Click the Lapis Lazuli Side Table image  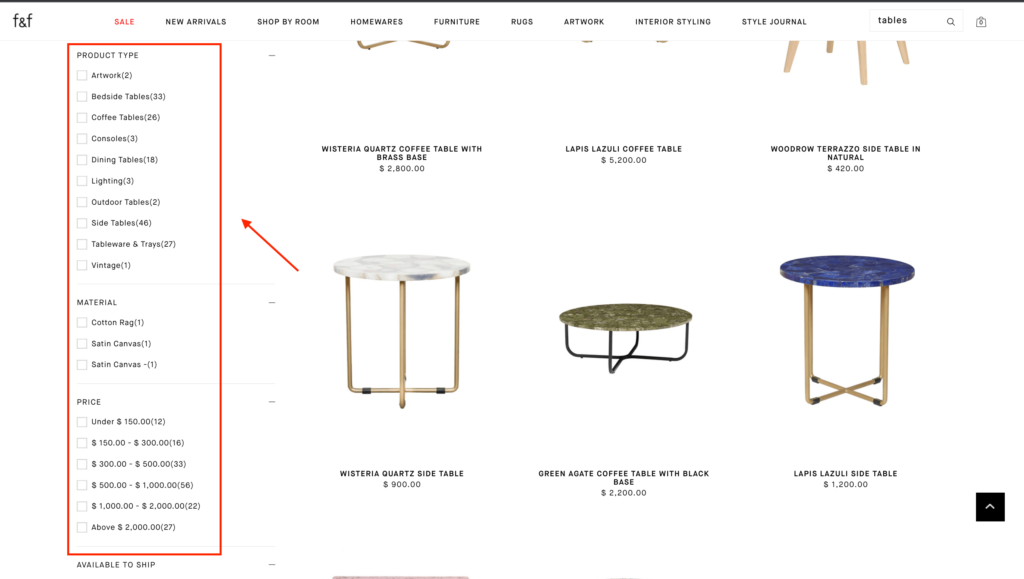pos(846,330)
